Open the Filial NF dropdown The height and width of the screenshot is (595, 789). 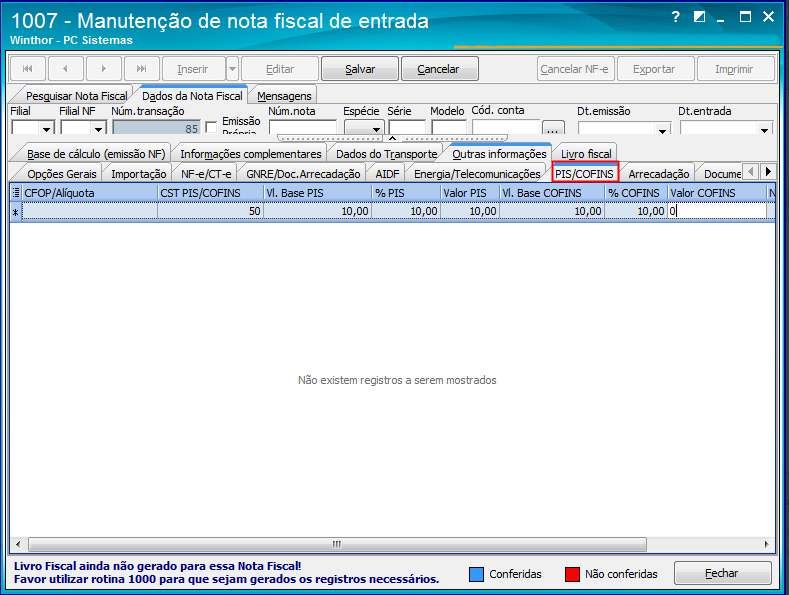pos(98,129)
